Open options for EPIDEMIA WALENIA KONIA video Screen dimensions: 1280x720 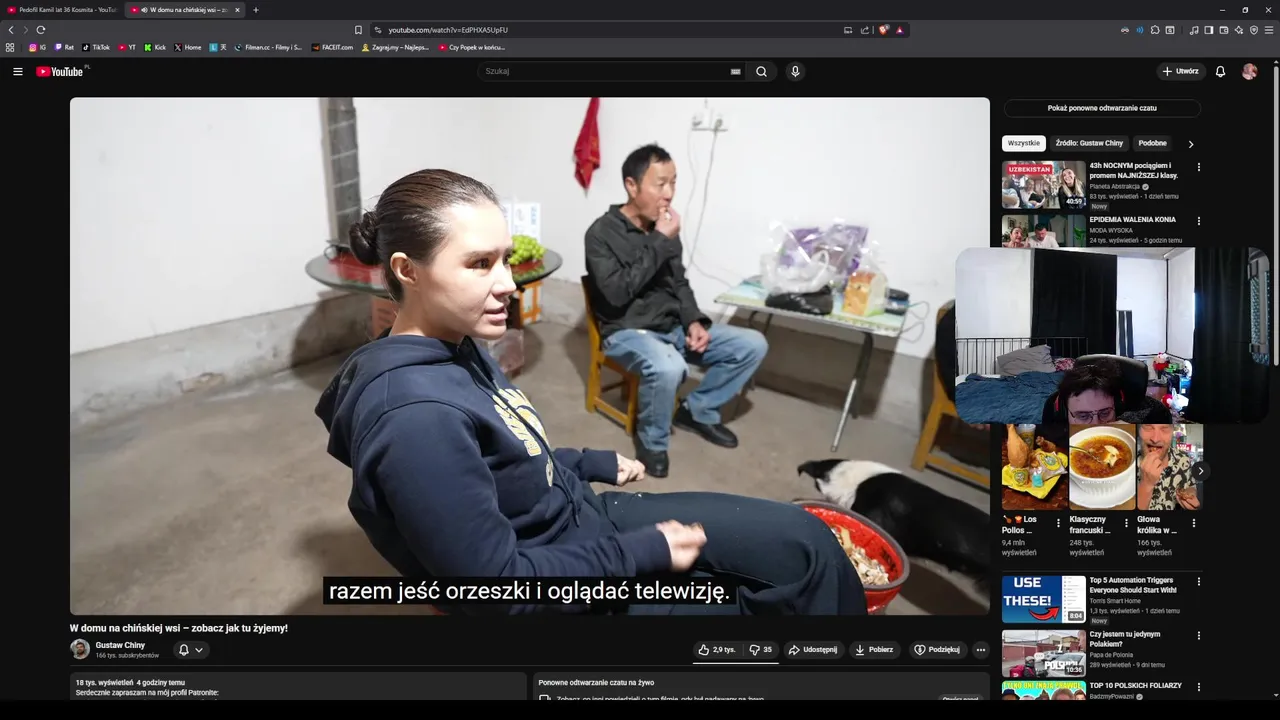tap(1198, 221)
